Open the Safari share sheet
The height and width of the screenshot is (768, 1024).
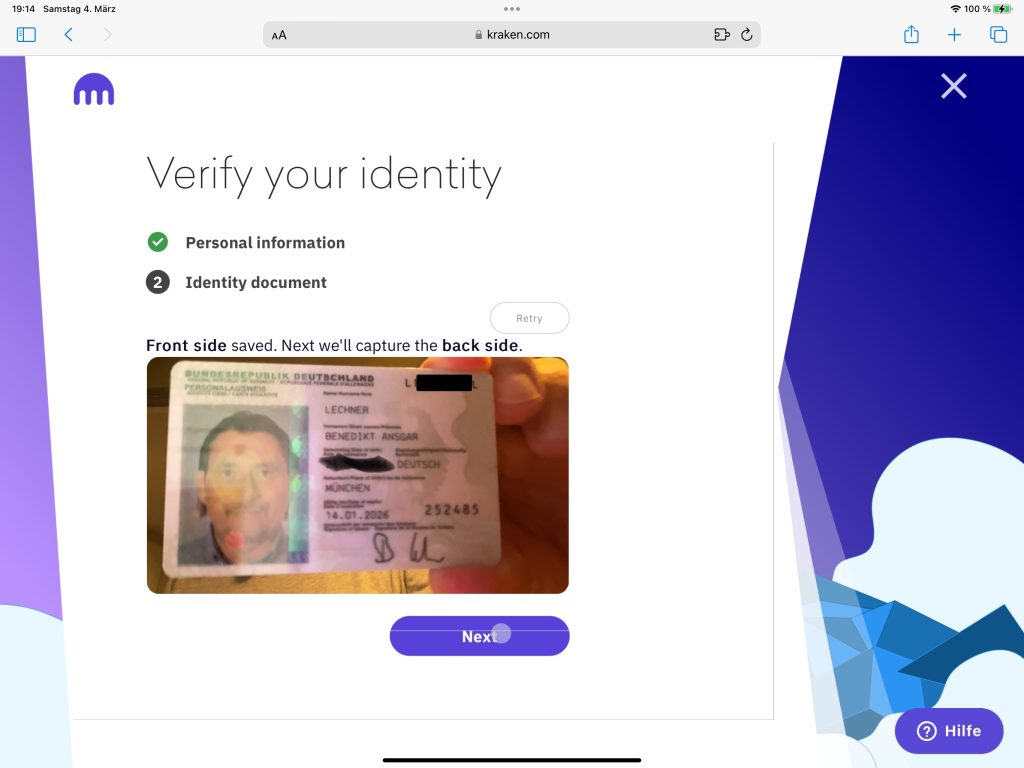point(911,34)
